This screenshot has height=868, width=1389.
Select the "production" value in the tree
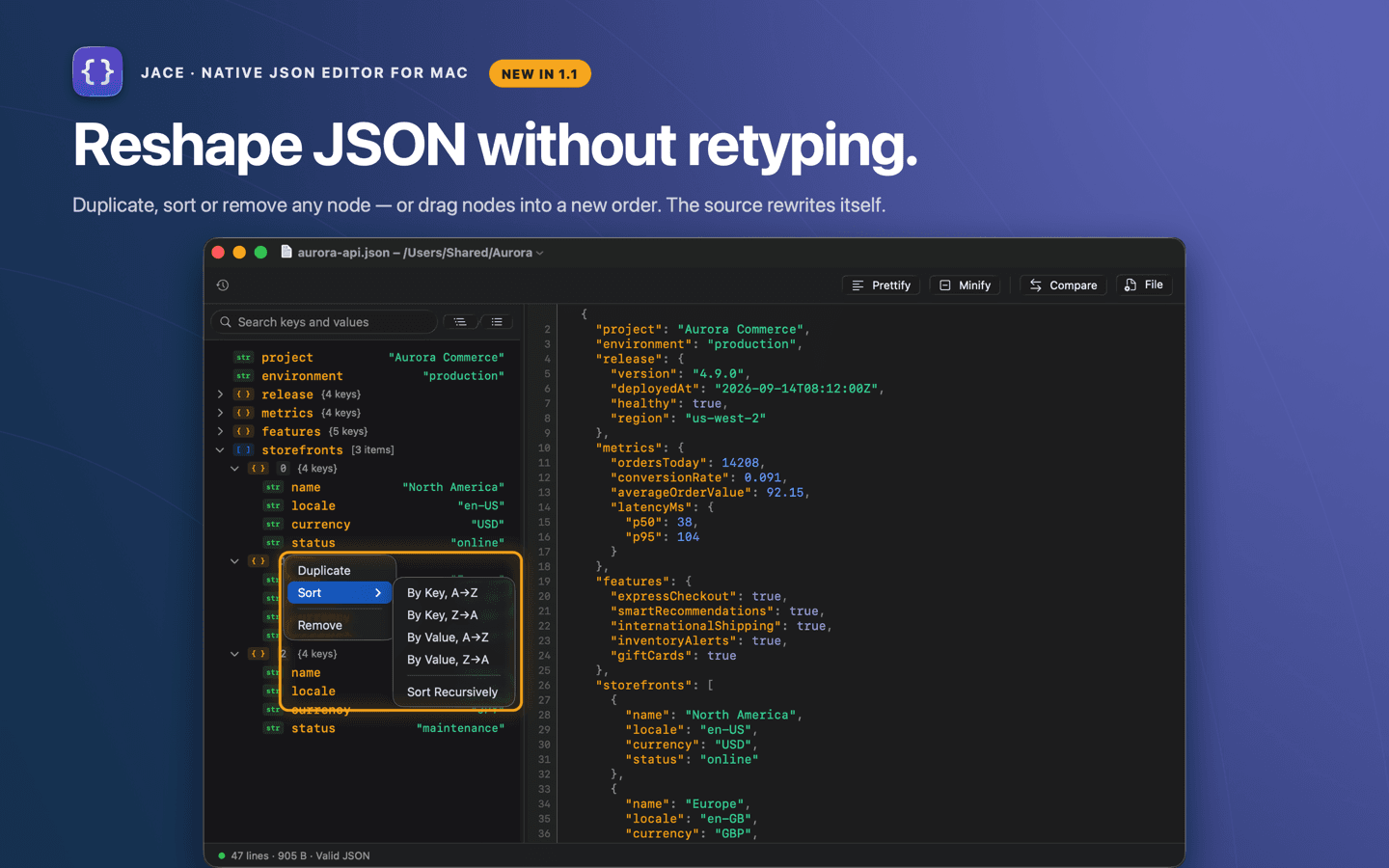(464, 376)
